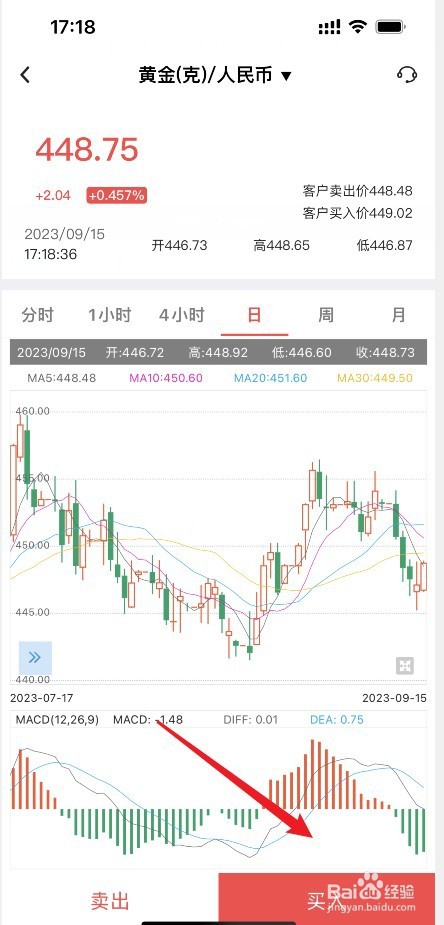
Task: Tap the 高:448.92 value in info bar
Action: (218, 353)
